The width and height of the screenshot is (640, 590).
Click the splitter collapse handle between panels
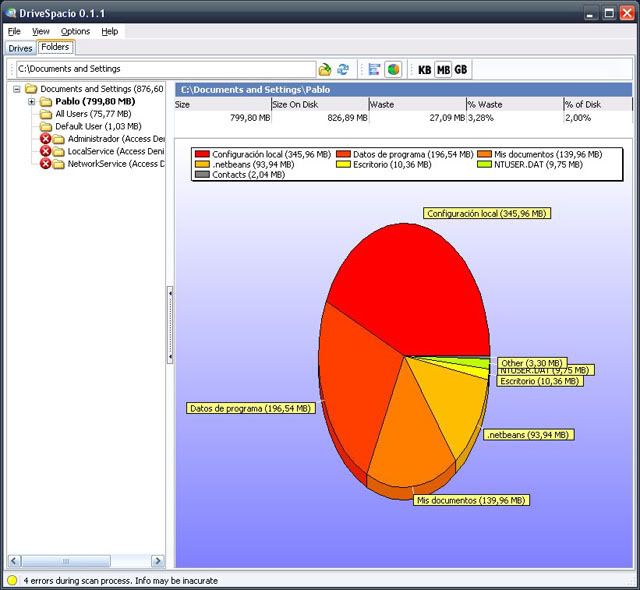click(x=170, y=292)
